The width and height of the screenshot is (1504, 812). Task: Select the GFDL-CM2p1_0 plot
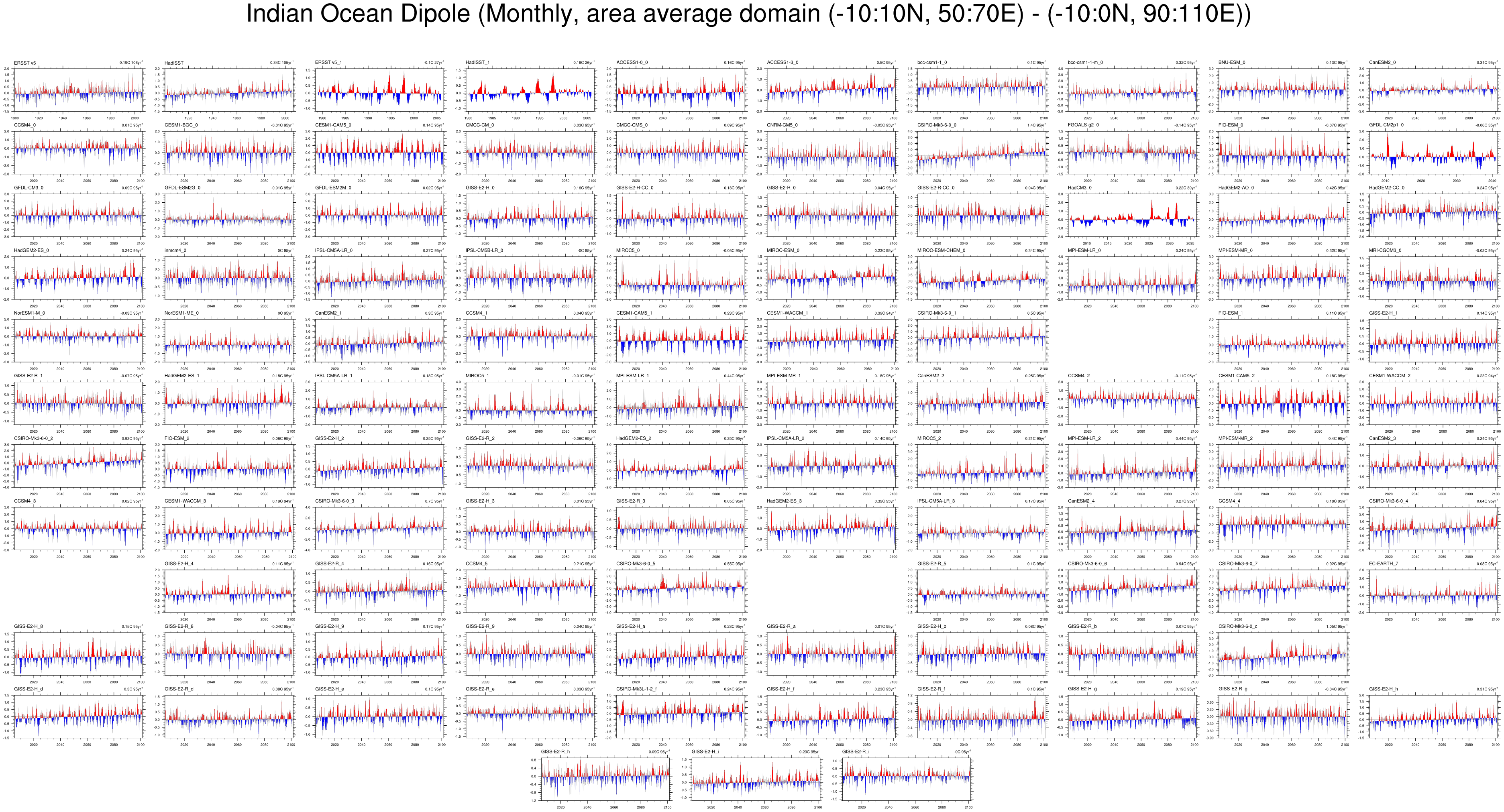[x=1434, y=153]
